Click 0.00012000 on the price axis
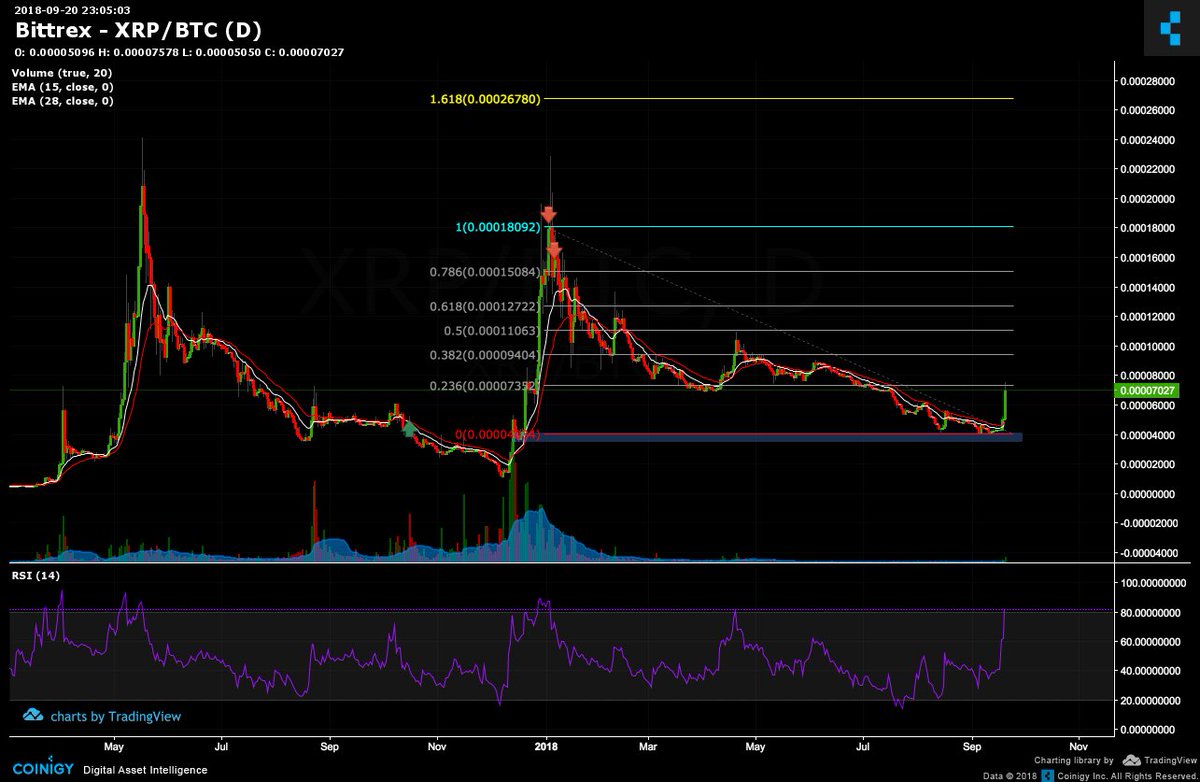 pyautogui.click(x=1148, y=317)
